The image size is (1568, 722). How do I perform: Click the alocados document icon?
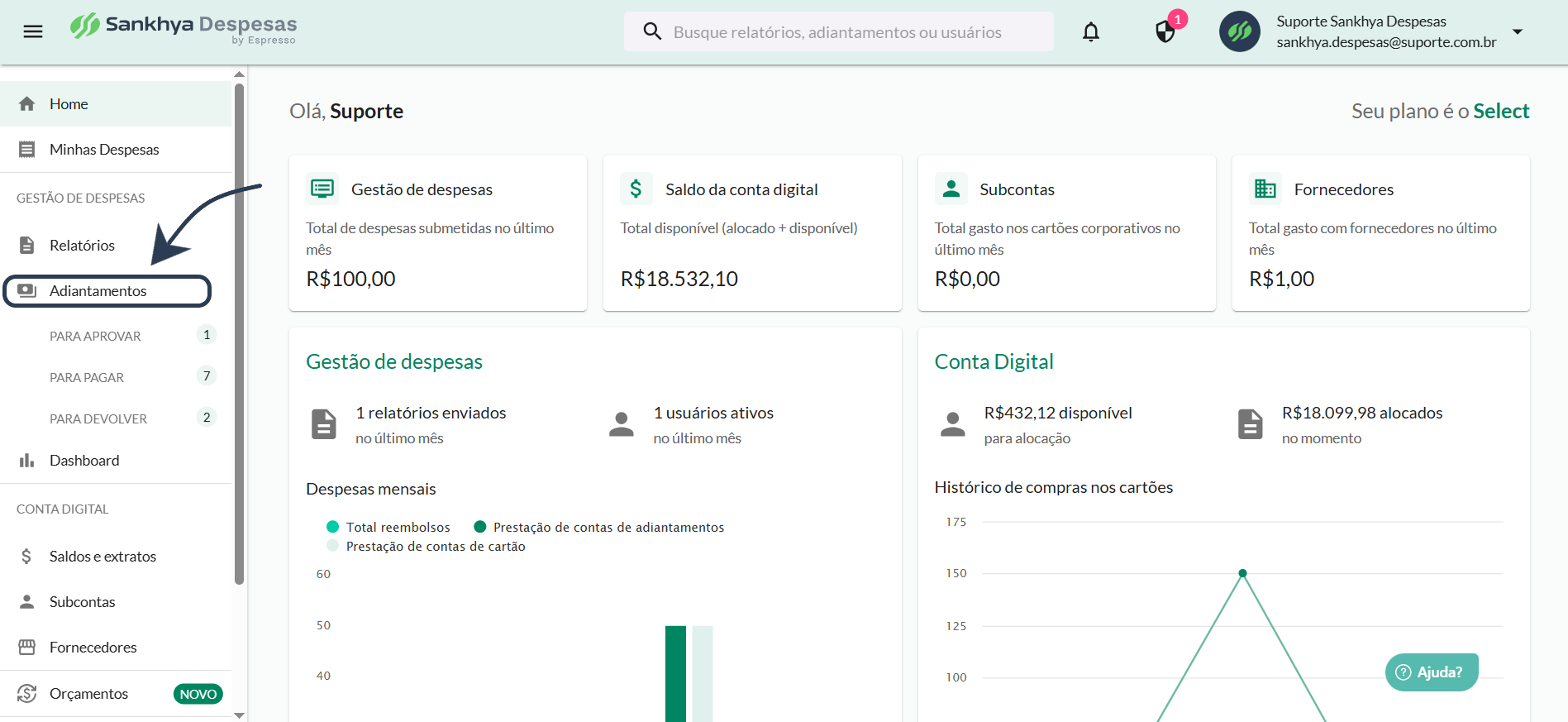pyautogui.click(x=1251, y=423)
